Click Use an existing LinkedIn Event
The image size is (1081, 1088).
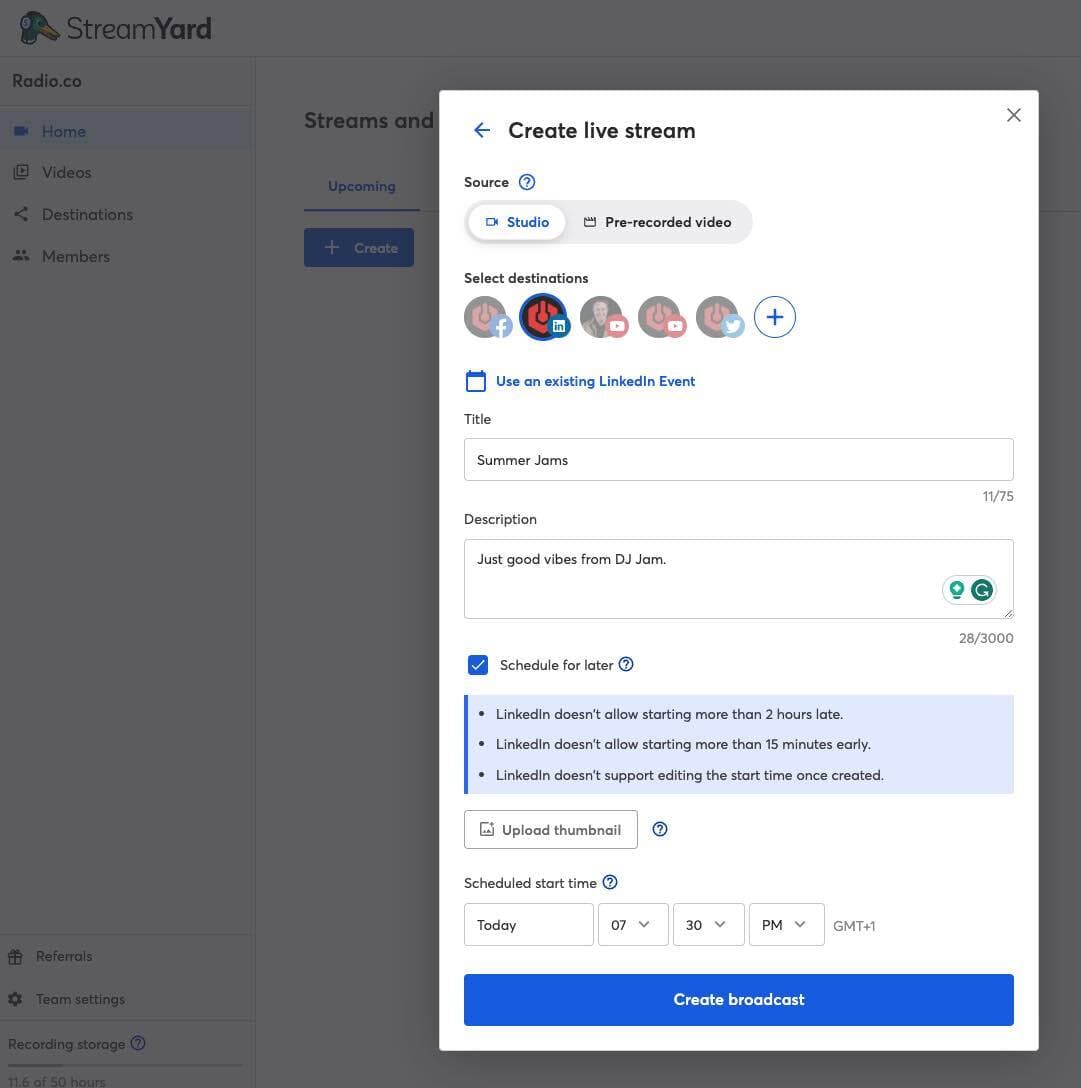pos(595,381)
